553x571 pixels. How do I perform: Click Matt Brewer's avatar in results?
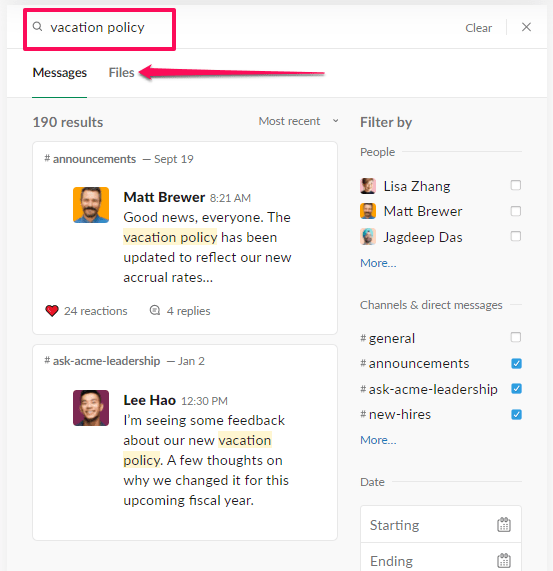click(91, 205)
